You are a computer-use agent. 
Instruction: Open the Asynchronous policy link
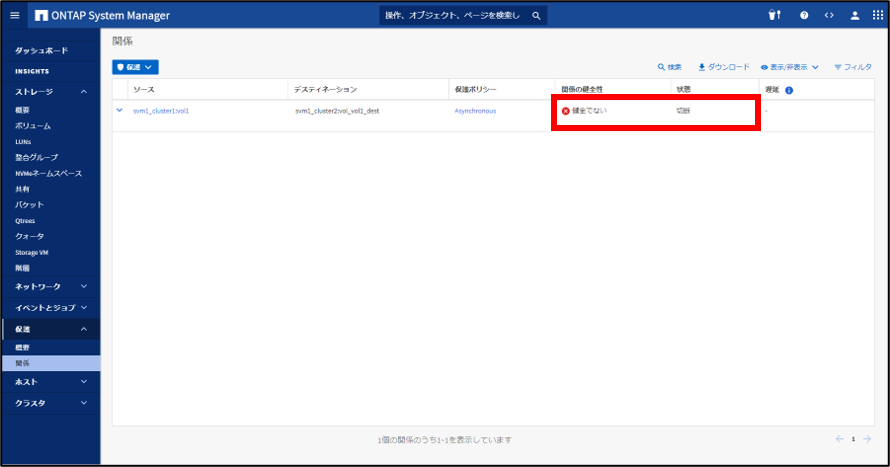click(x=475, y=111)
